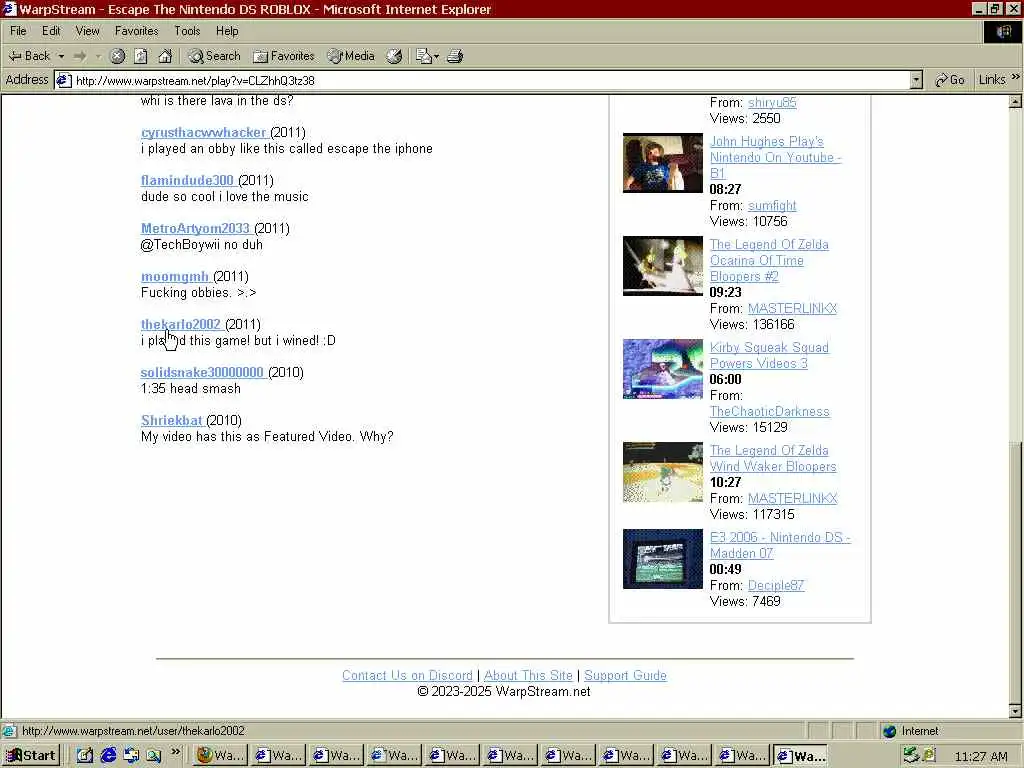Click the History toolbar icon
The image size is (1024, 768).
394,56
